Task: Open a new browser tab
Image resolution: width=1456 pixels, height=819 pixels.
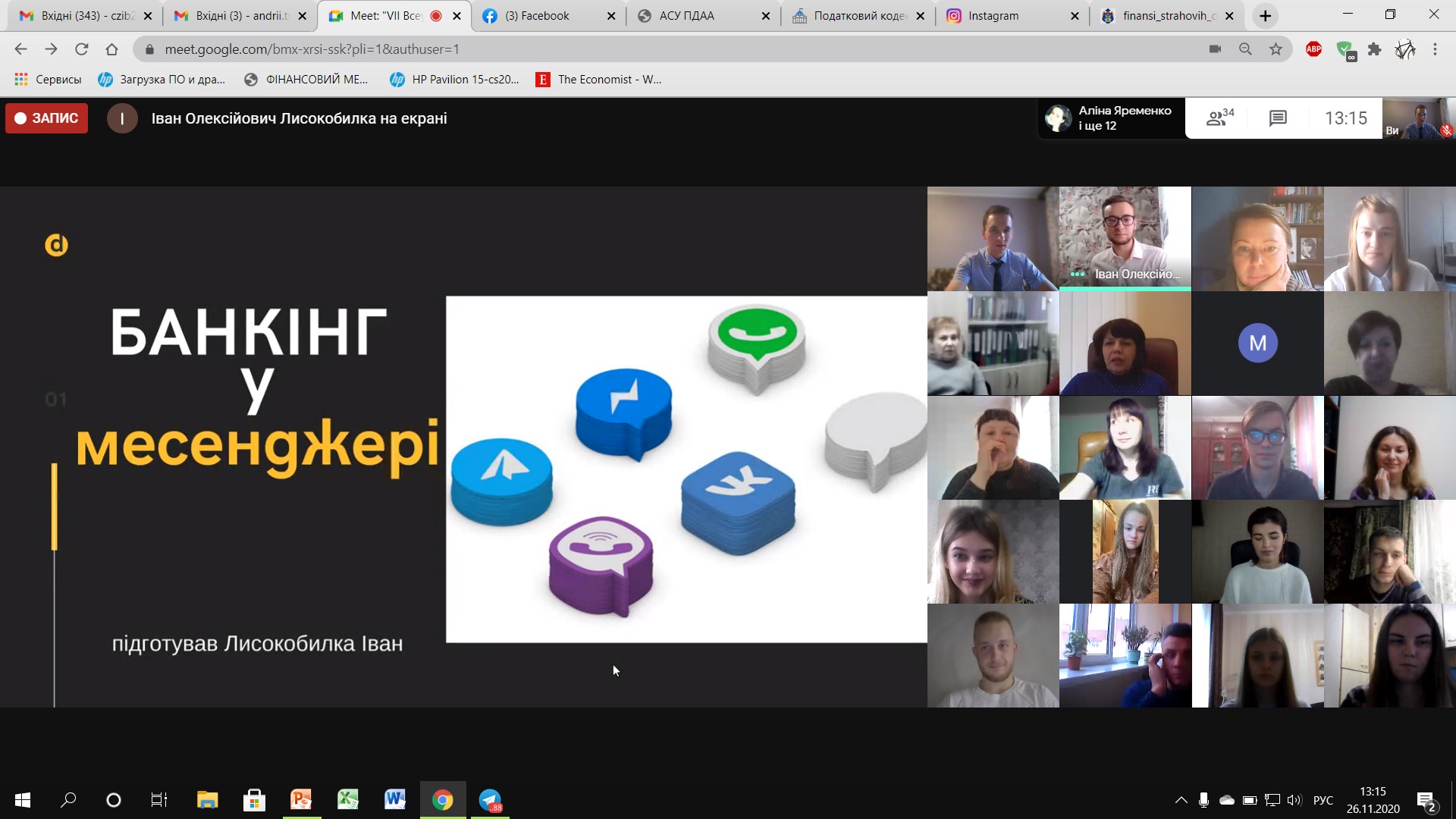Action: [1265, 16]
